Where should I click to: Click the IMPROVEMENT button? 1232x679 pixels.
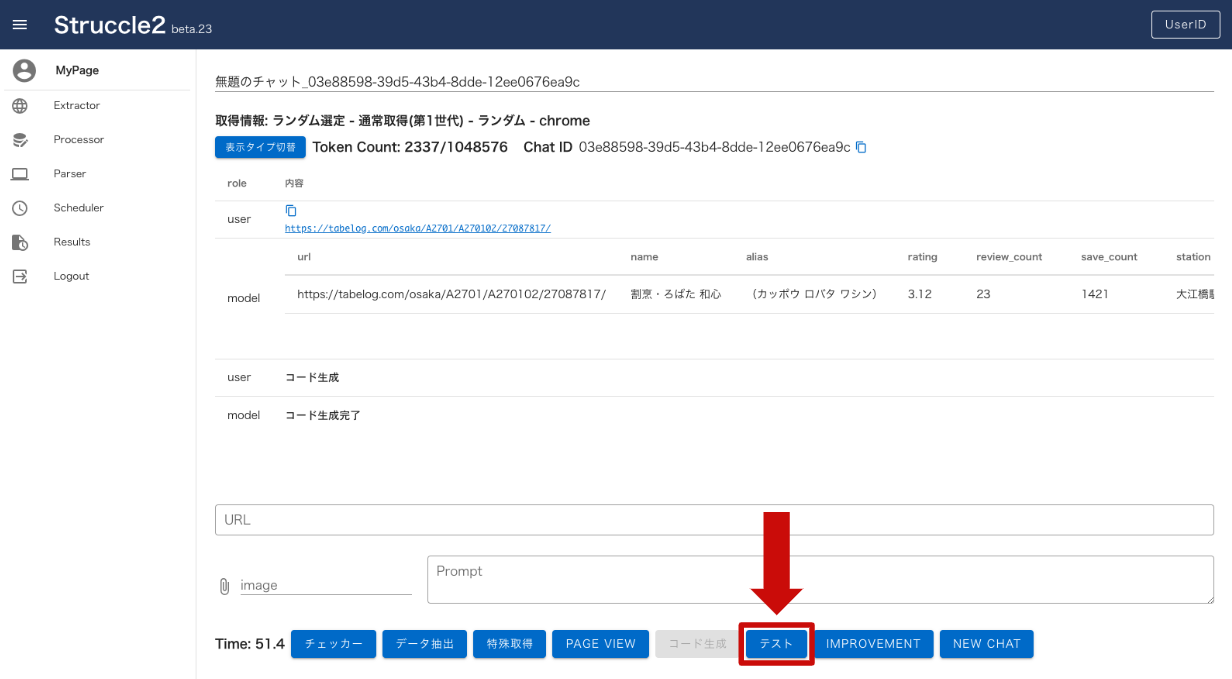[872, 644]
